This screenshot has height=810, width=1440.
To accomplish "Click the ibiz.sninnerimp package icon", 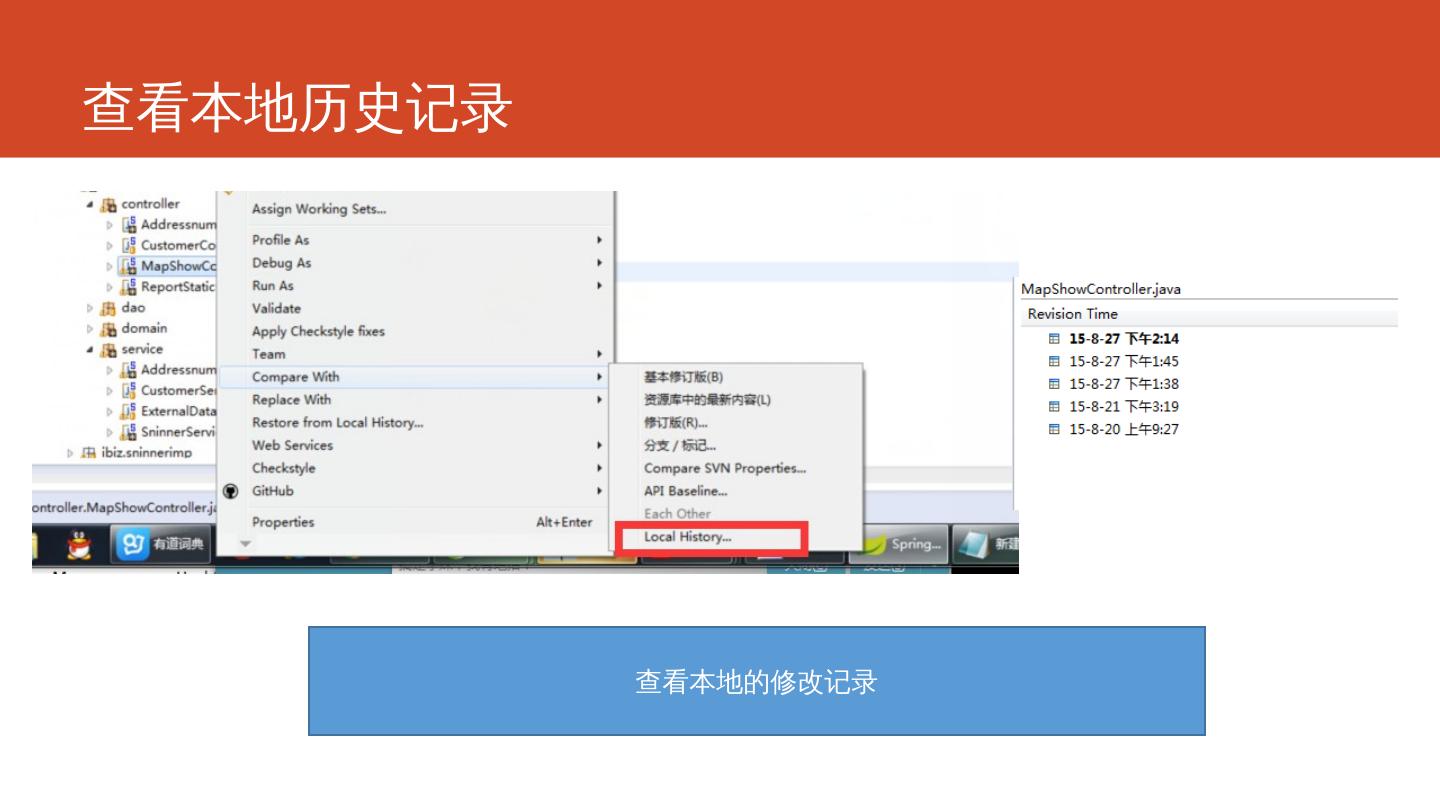I will (x=88, y=453).
